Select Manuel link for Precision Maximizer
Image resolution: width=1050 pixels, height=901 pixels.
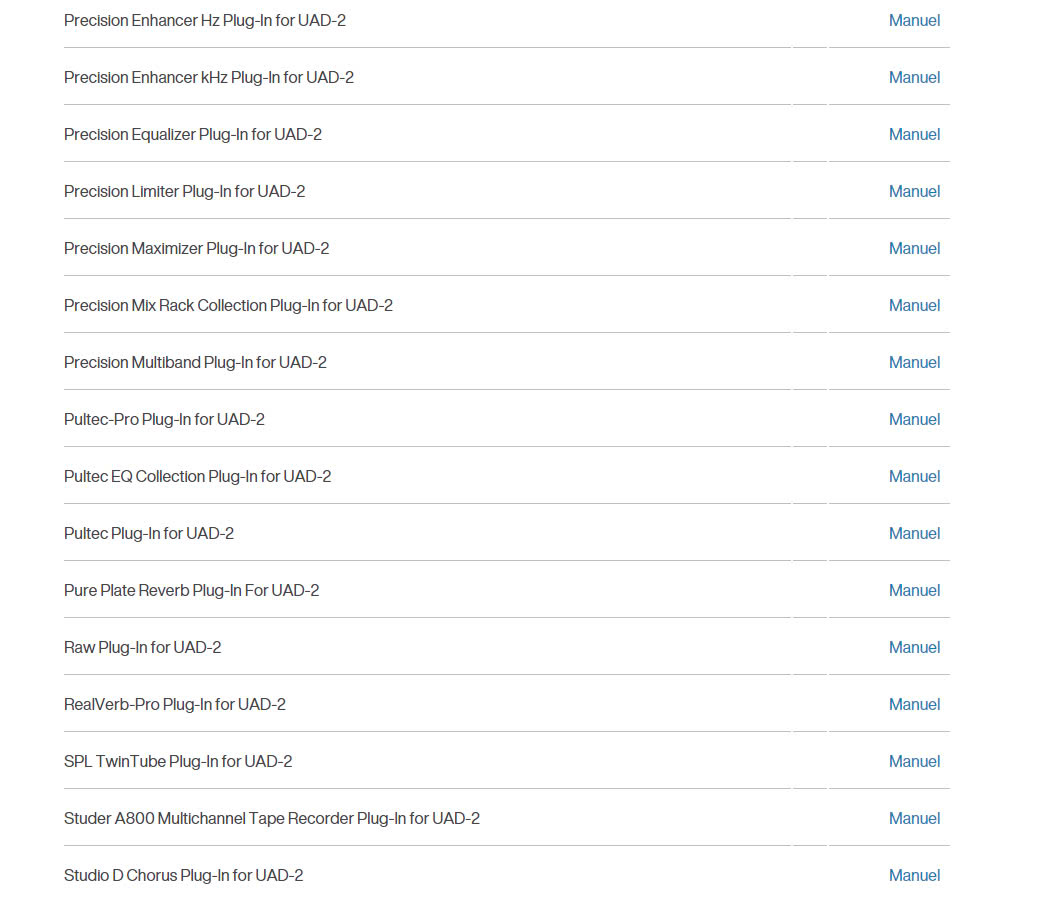[914, 248]
